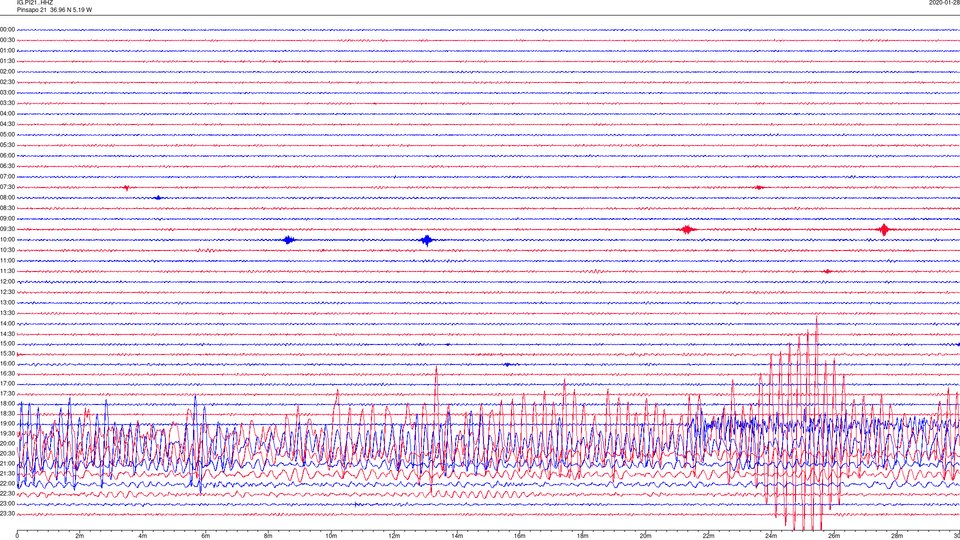Select the "10m" minute-axis label
The height and width of the screenshot is (540, 960).
point(331,536)
